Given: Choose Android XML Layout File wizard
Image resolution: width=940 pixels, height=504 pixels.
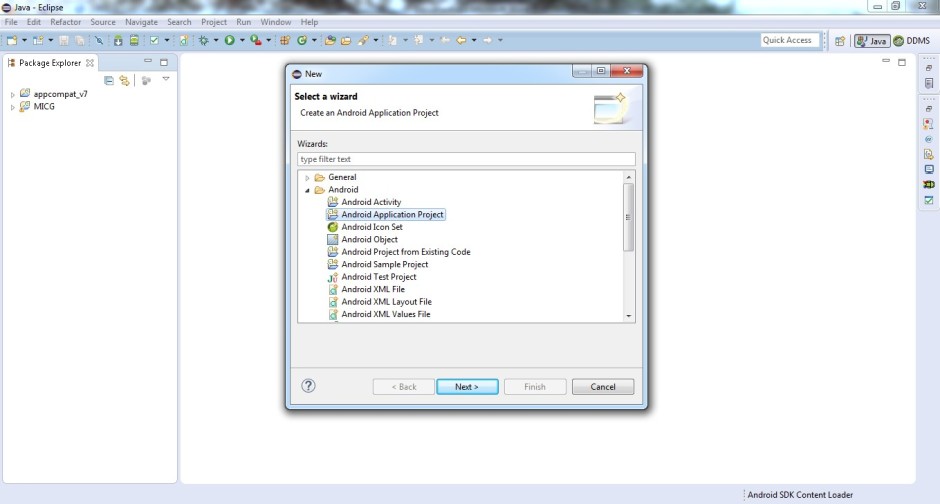Looking at the screenshot, I should point(386,302).
